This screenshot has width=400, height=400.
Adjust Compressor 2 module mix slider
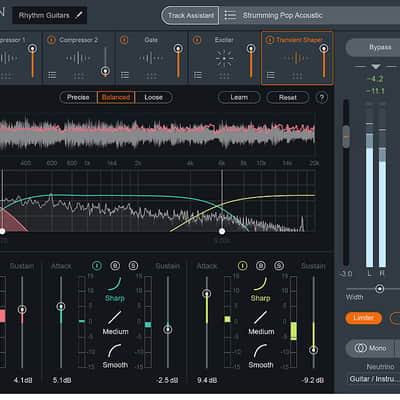(x=105, y=71)
